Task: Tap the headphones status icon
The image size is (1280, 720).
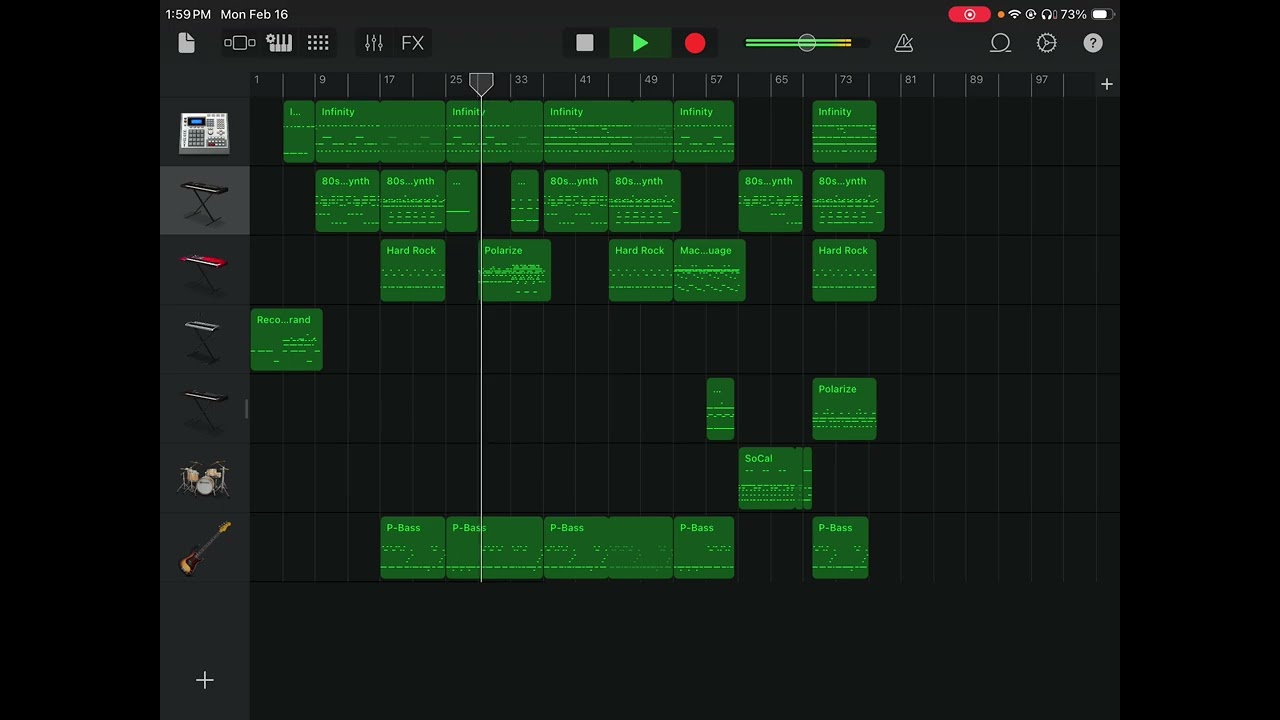Action: (x=1048, y=15)
